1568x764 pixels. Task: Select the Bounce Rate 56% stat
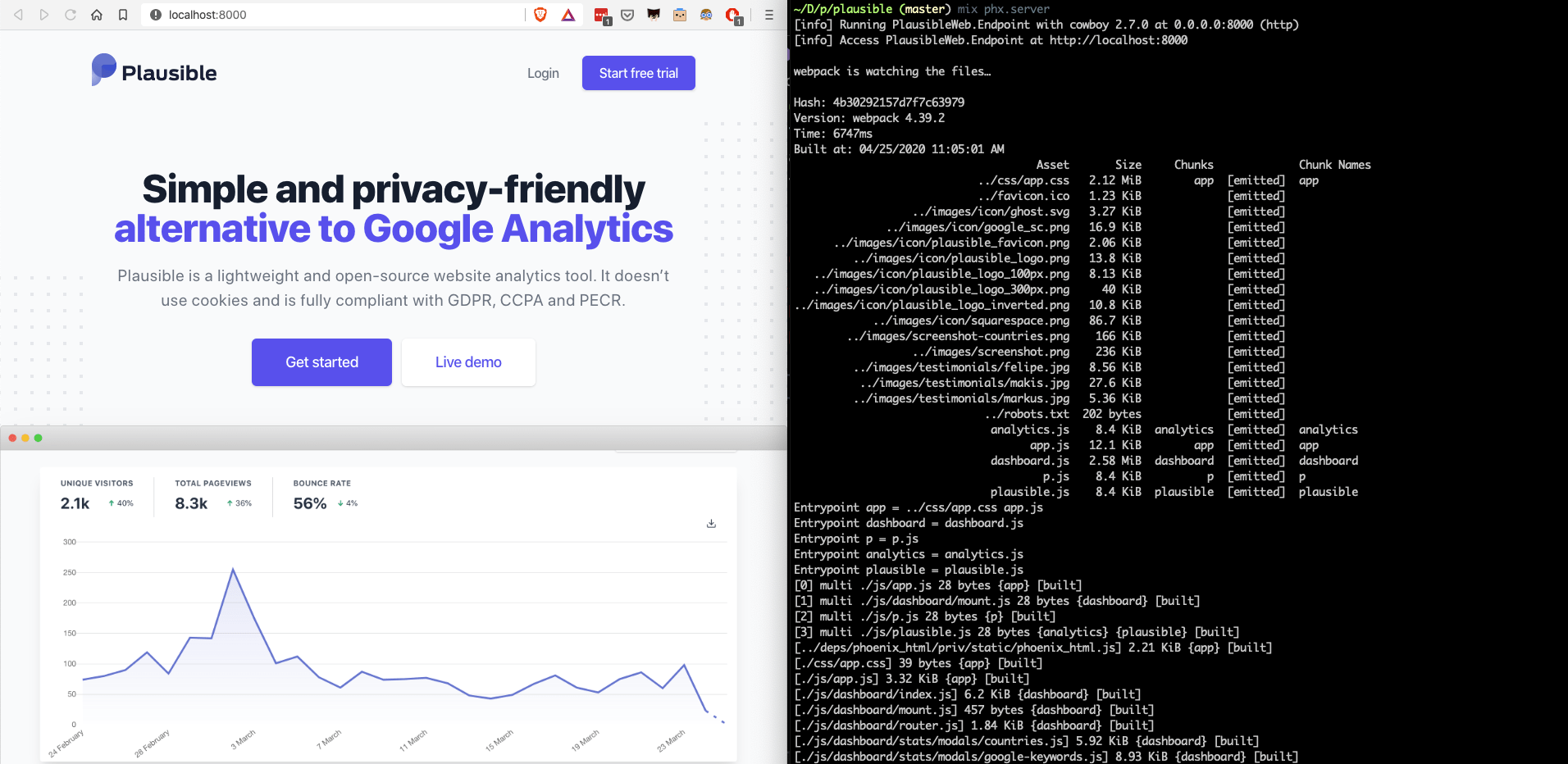click(326, 496)
